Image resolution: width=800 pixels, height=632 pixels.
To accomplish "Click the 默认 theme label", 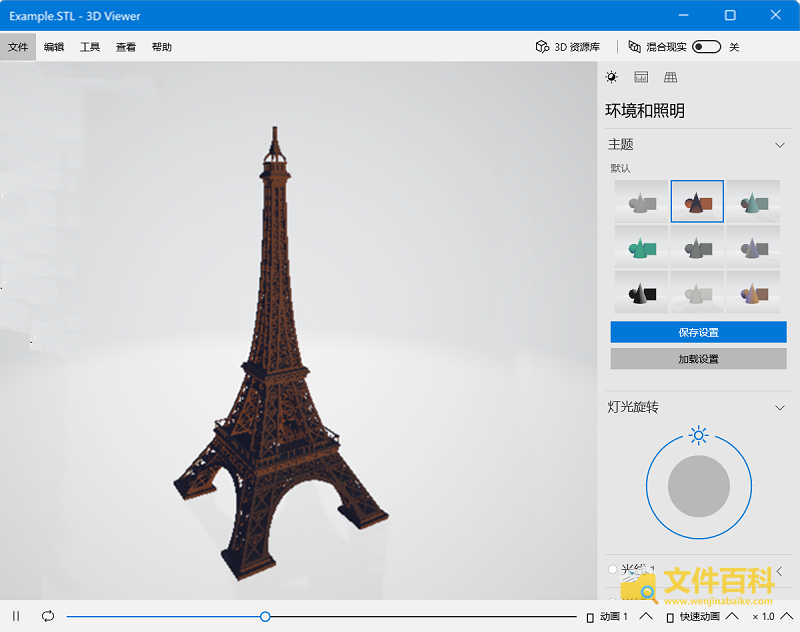I will 620,168.
